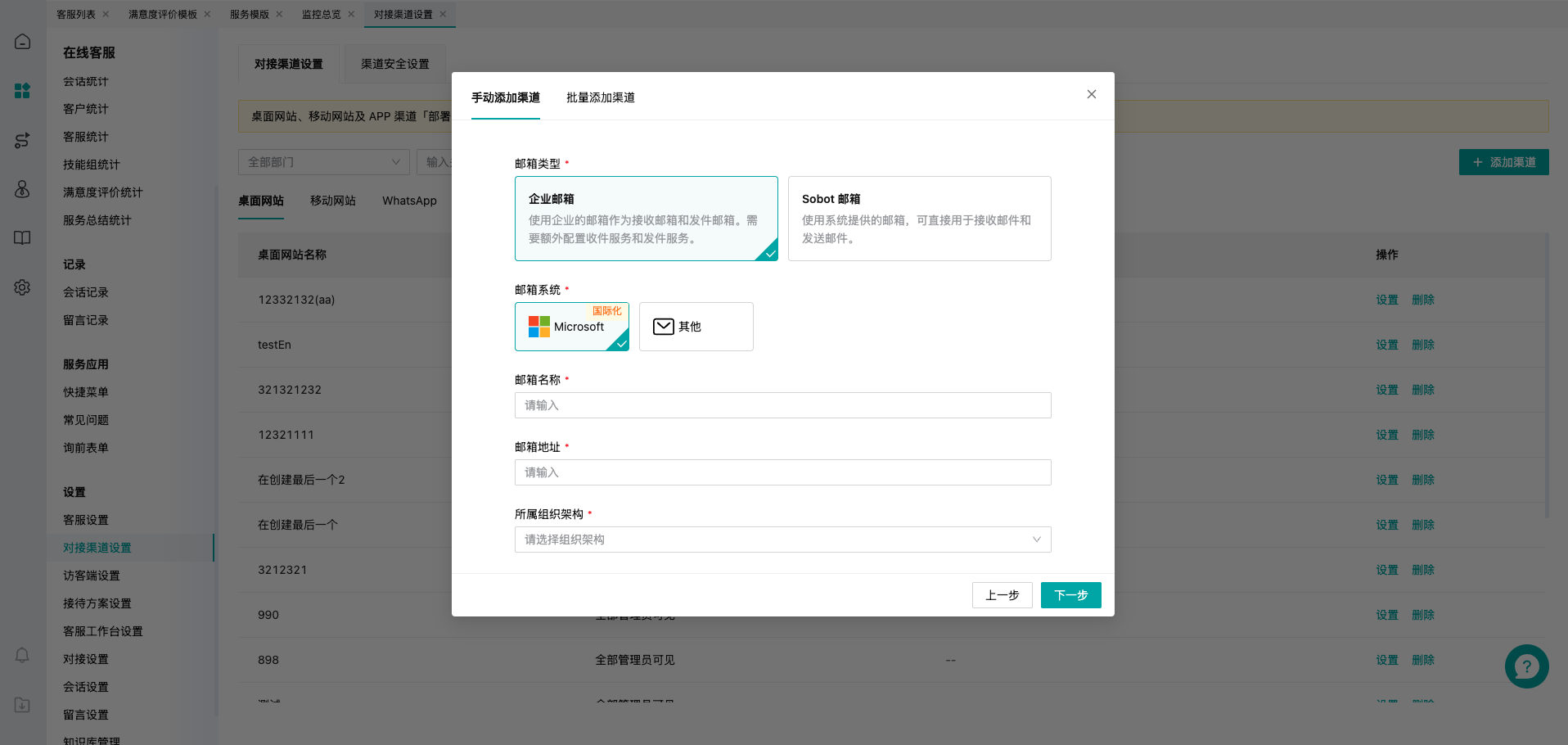1568x745 pixels.
Task: Click table cell 在创建最后一个2
Action: 301,480
